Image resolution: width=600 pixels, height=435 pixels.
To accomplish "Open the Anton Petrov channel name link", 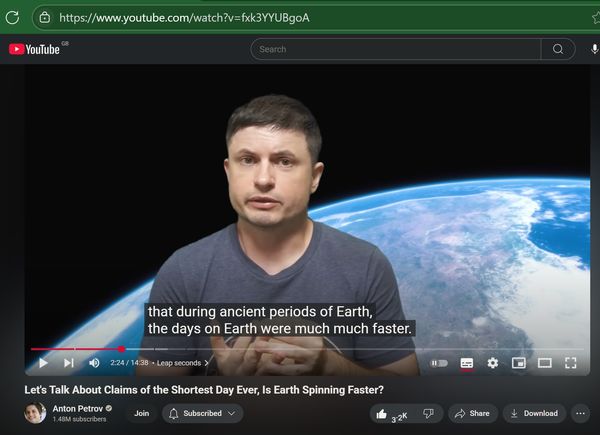I will tap(78, 409).
